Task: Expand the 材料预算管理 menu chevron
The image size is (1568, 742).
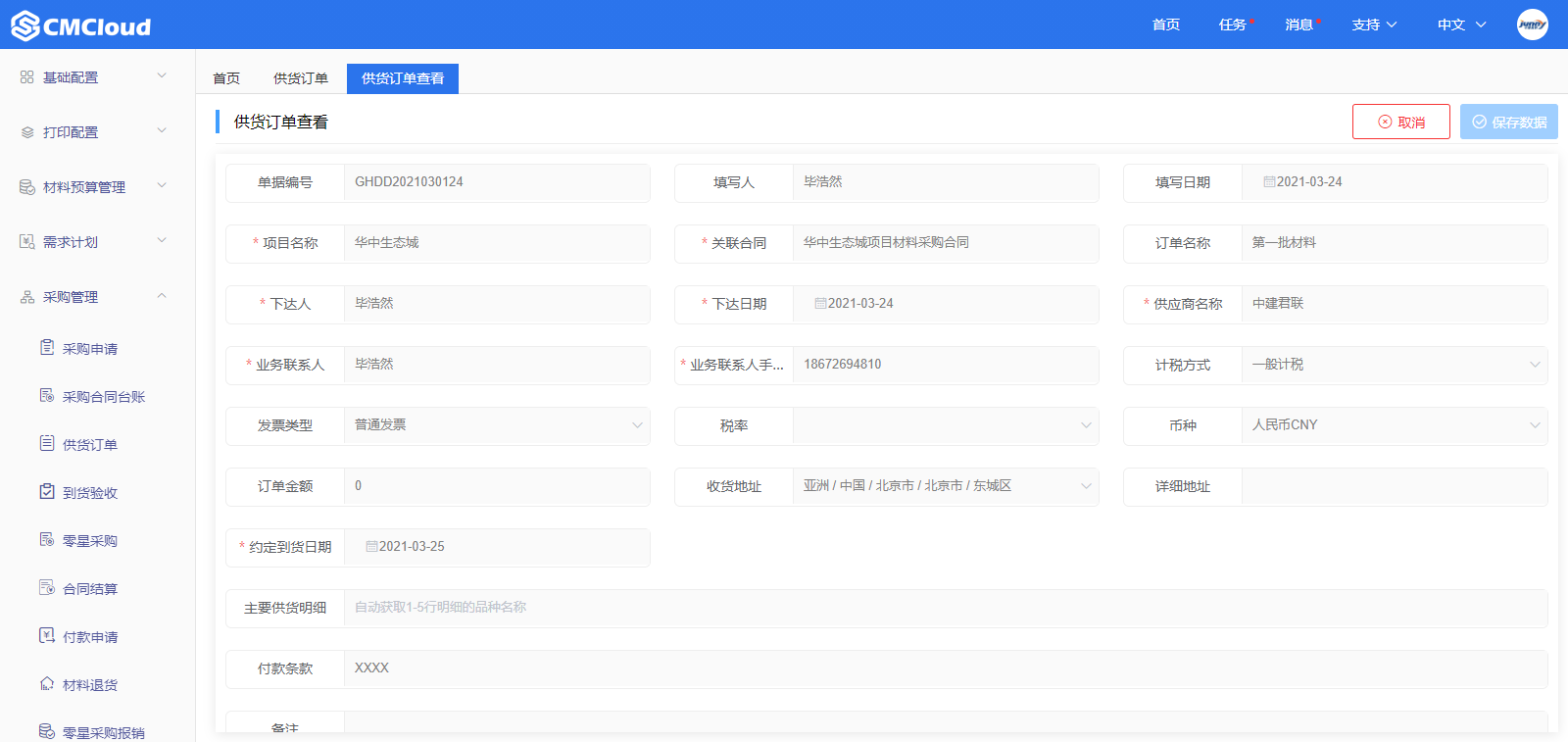Action: (x=162, y=186)
